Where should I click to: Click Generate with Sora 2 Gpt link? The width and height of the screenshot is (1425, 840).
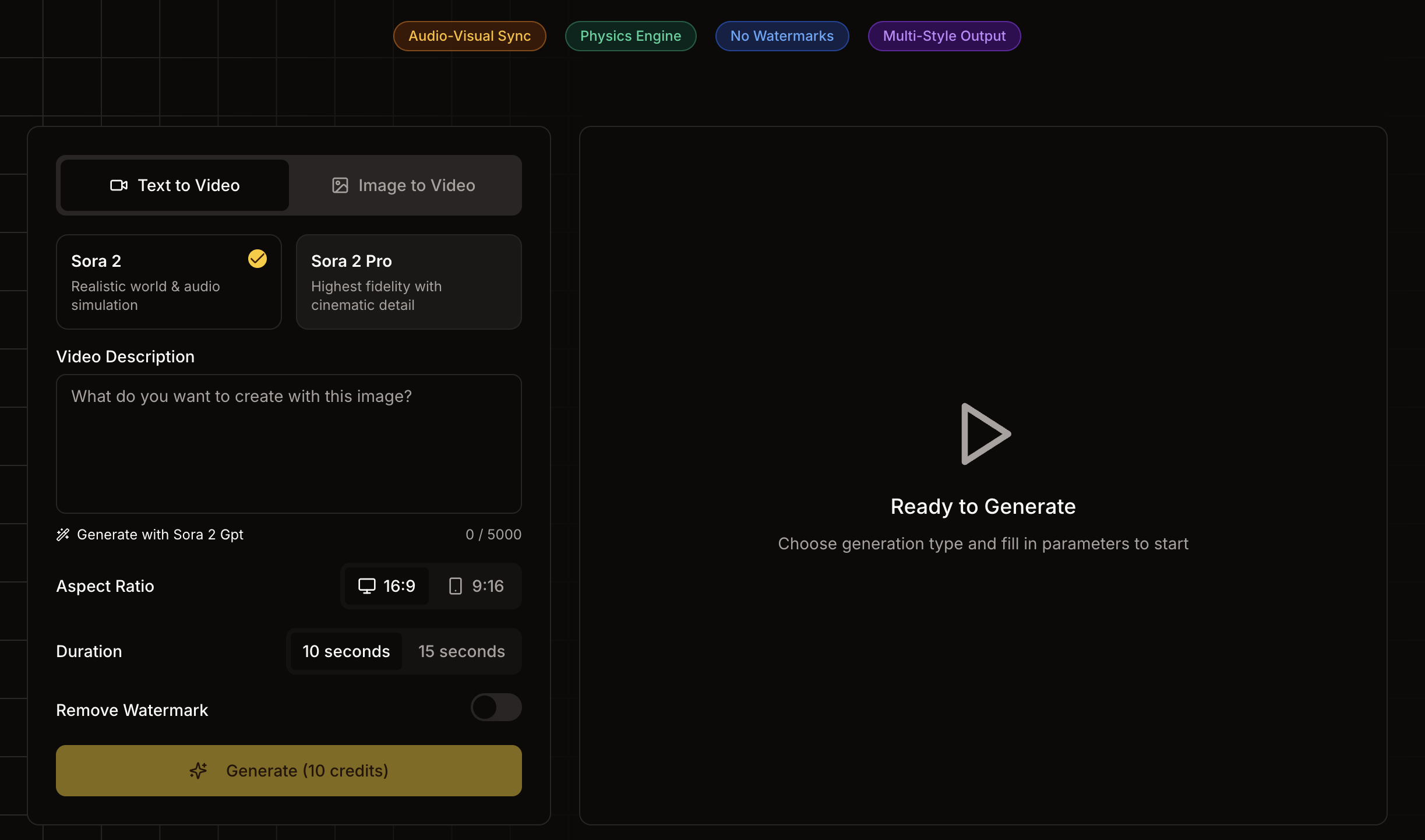[160, 534]
